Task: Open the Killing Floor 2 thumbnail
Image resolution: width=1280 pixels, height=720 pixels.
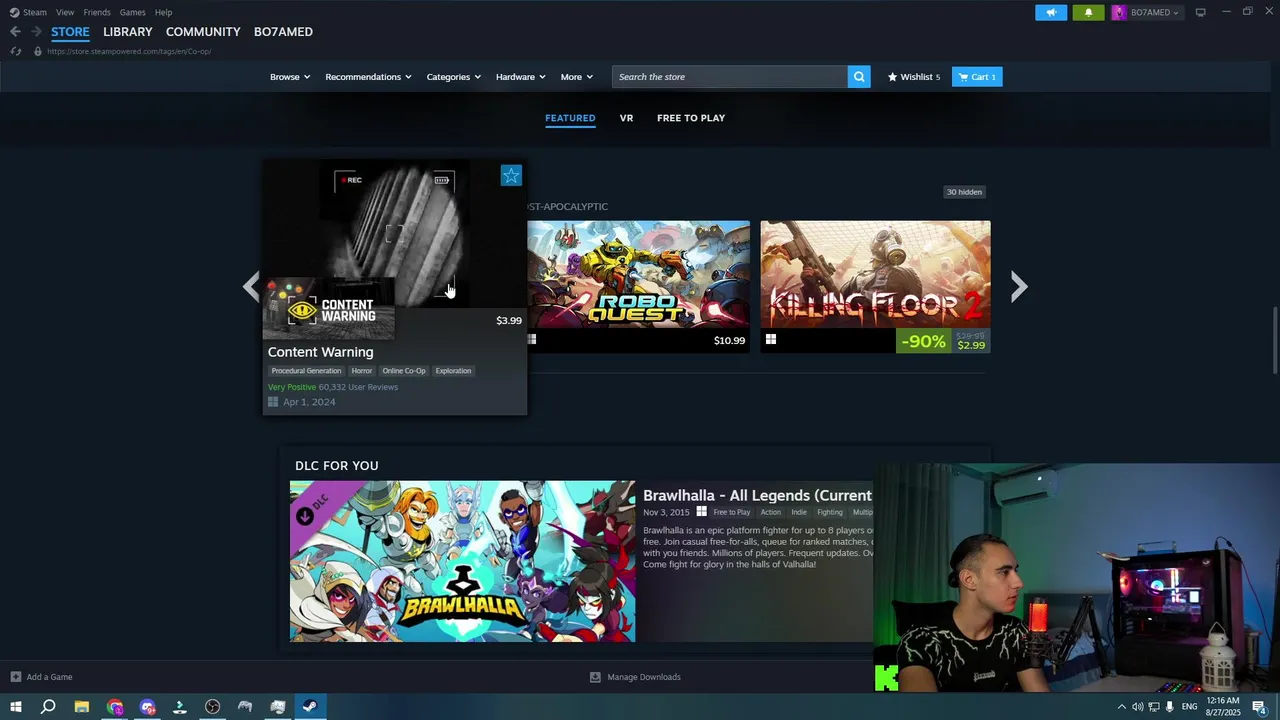Action: pyautogui.click(x=875, y=275)
